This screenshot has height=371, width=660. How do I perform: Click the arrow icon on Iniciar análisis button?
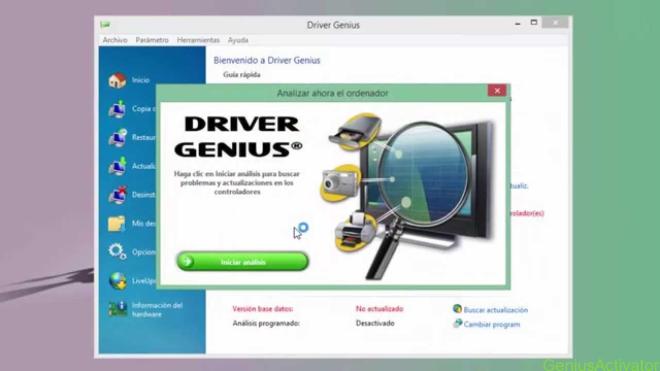pyautogui.click(x=187, y=262)
